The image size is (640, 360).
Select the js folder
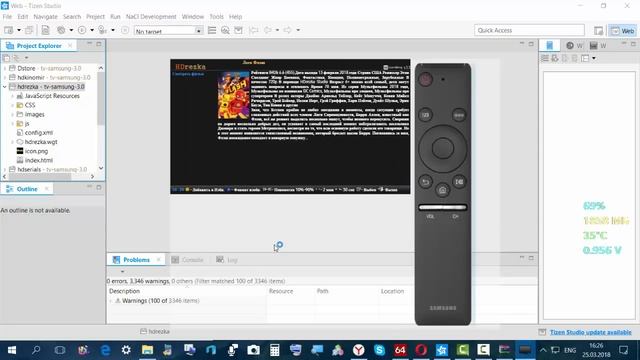click(x=23, y=123)
